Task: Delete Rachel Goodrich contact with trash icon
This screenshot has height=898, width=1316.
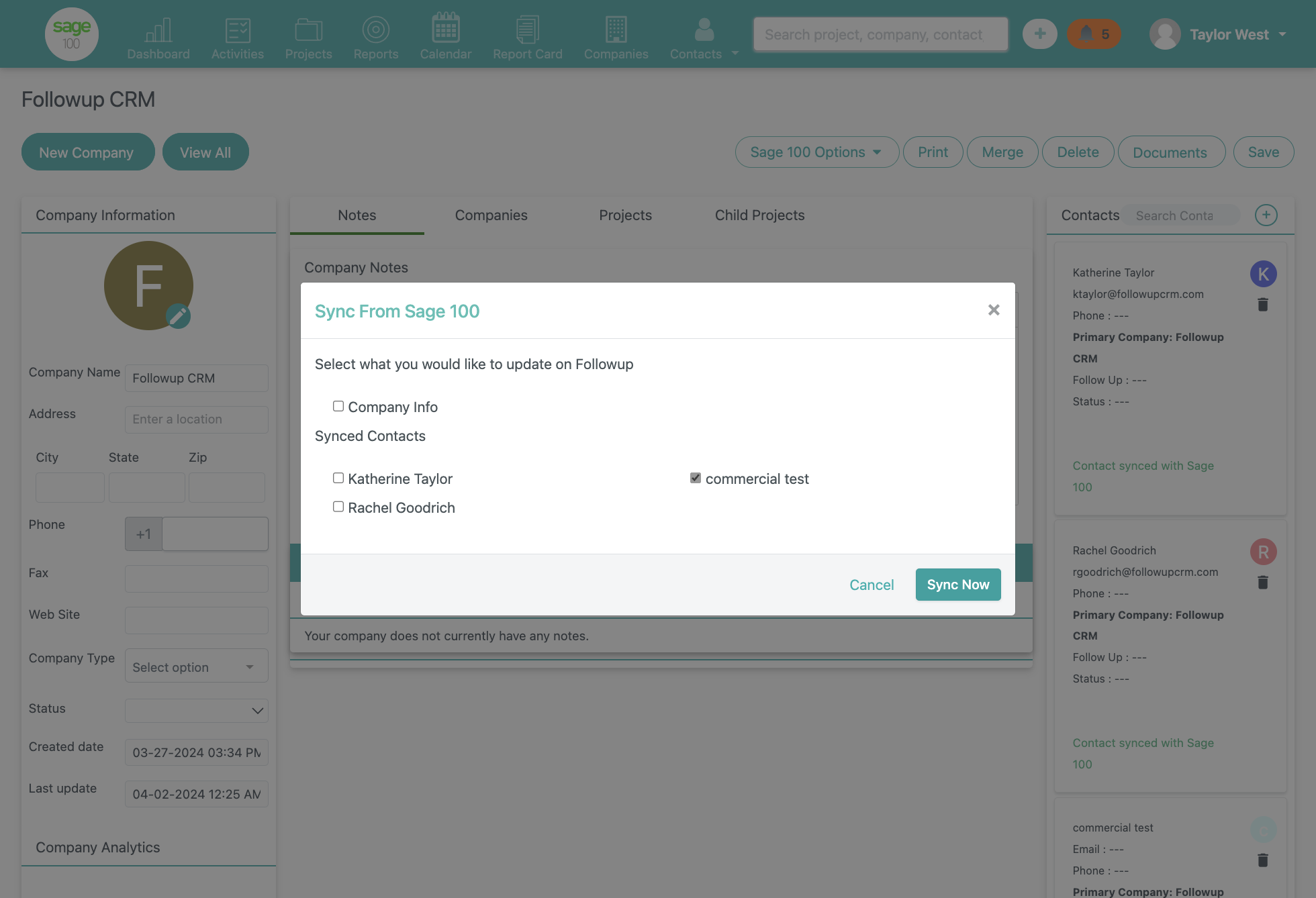Action: [x=1263, y=583]
